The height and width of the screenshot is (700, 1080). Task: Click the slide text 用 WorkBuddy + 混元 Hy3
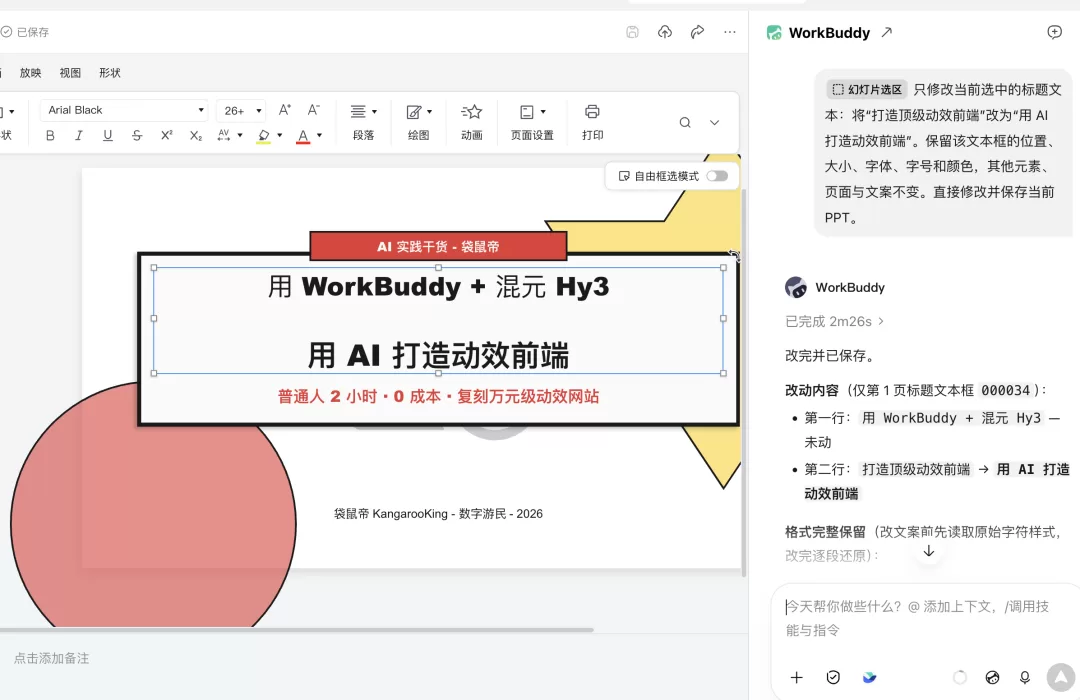click(x=438, y=287)
